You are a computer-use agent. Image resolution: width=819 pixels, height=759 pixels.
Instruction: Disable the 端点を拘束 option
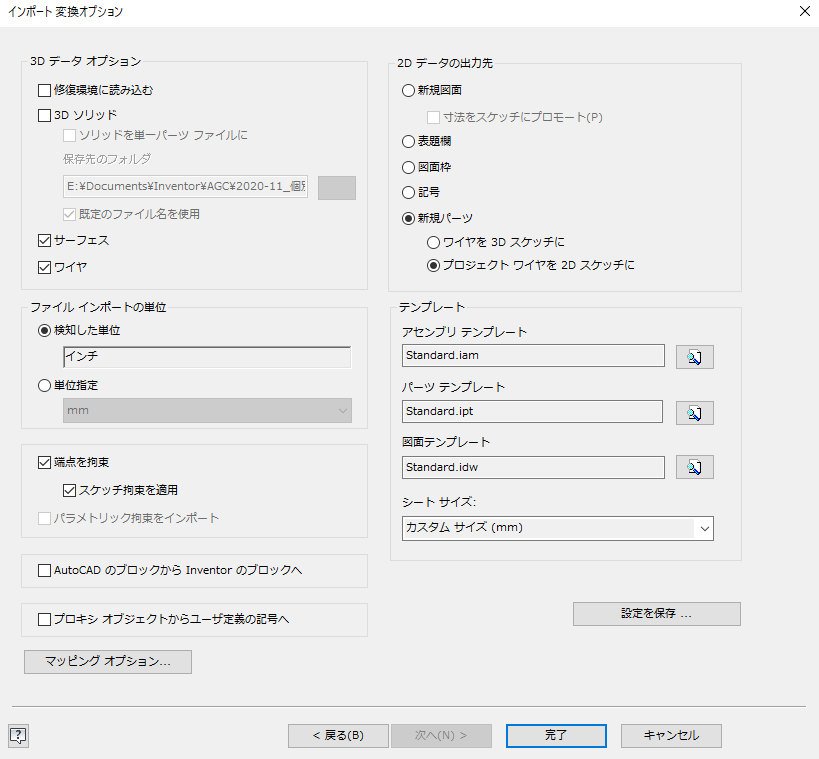click(45, 463)
